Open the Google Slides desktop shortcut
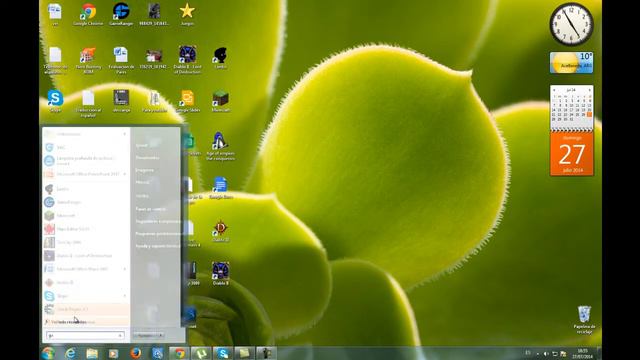The image size is (640, 360). click(187, 101)
